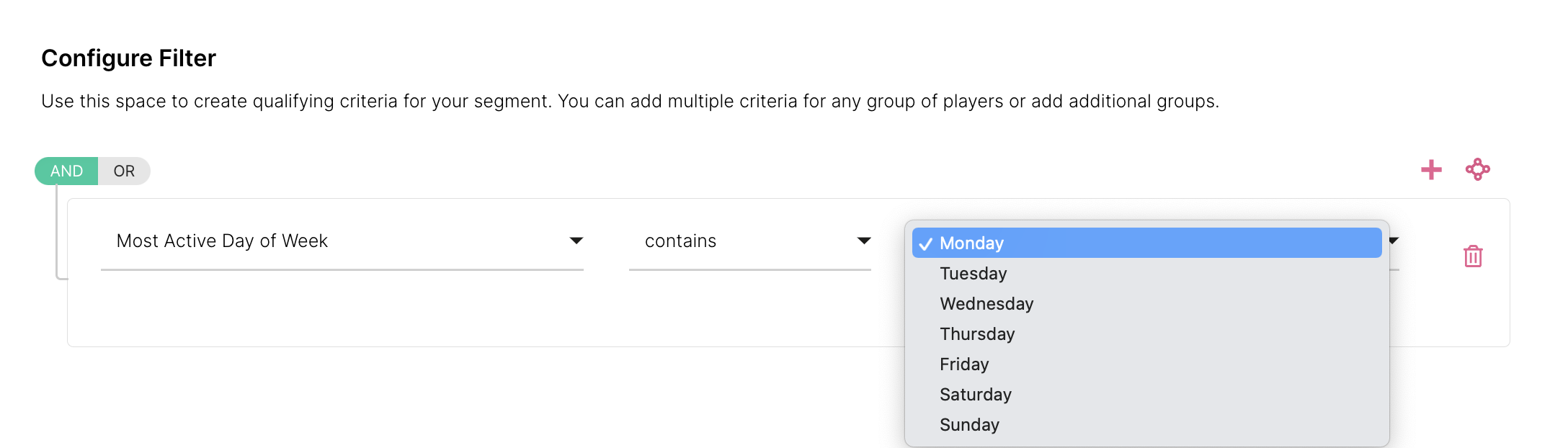Click the Configure Filter heading
The height and width of the screenshot is (448, 1568).
pyautogui.click(x=128, y=58)
